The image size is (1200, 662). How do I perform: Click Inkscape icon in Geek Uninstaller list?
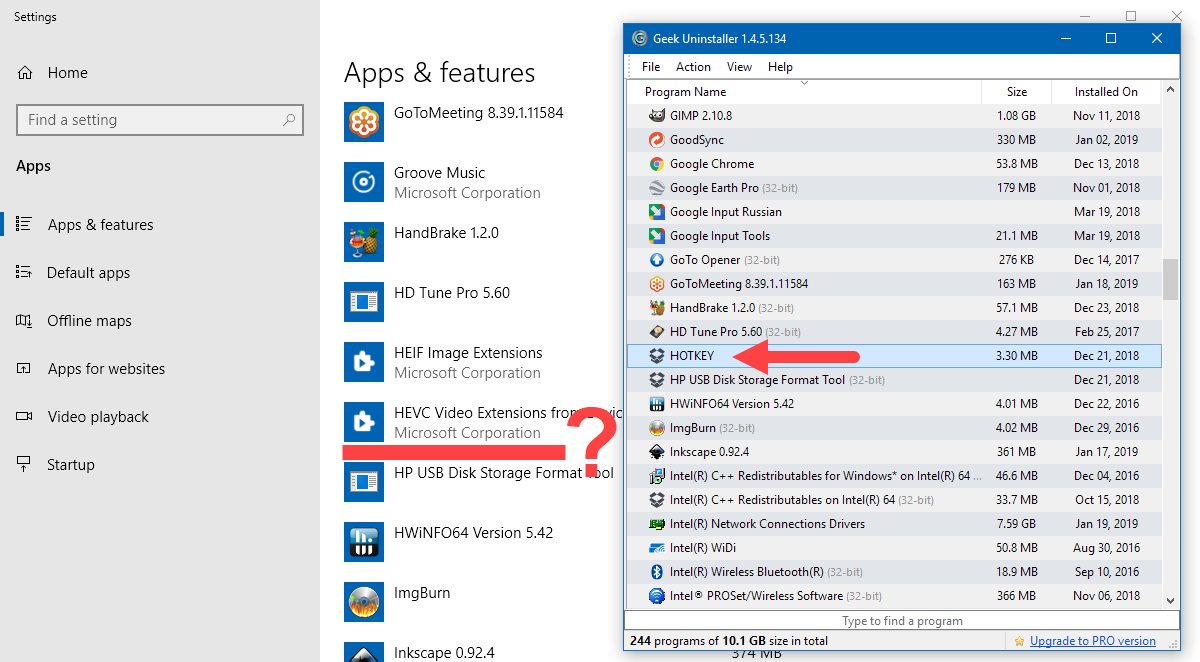pyautogui.click(x=657, y=452)
